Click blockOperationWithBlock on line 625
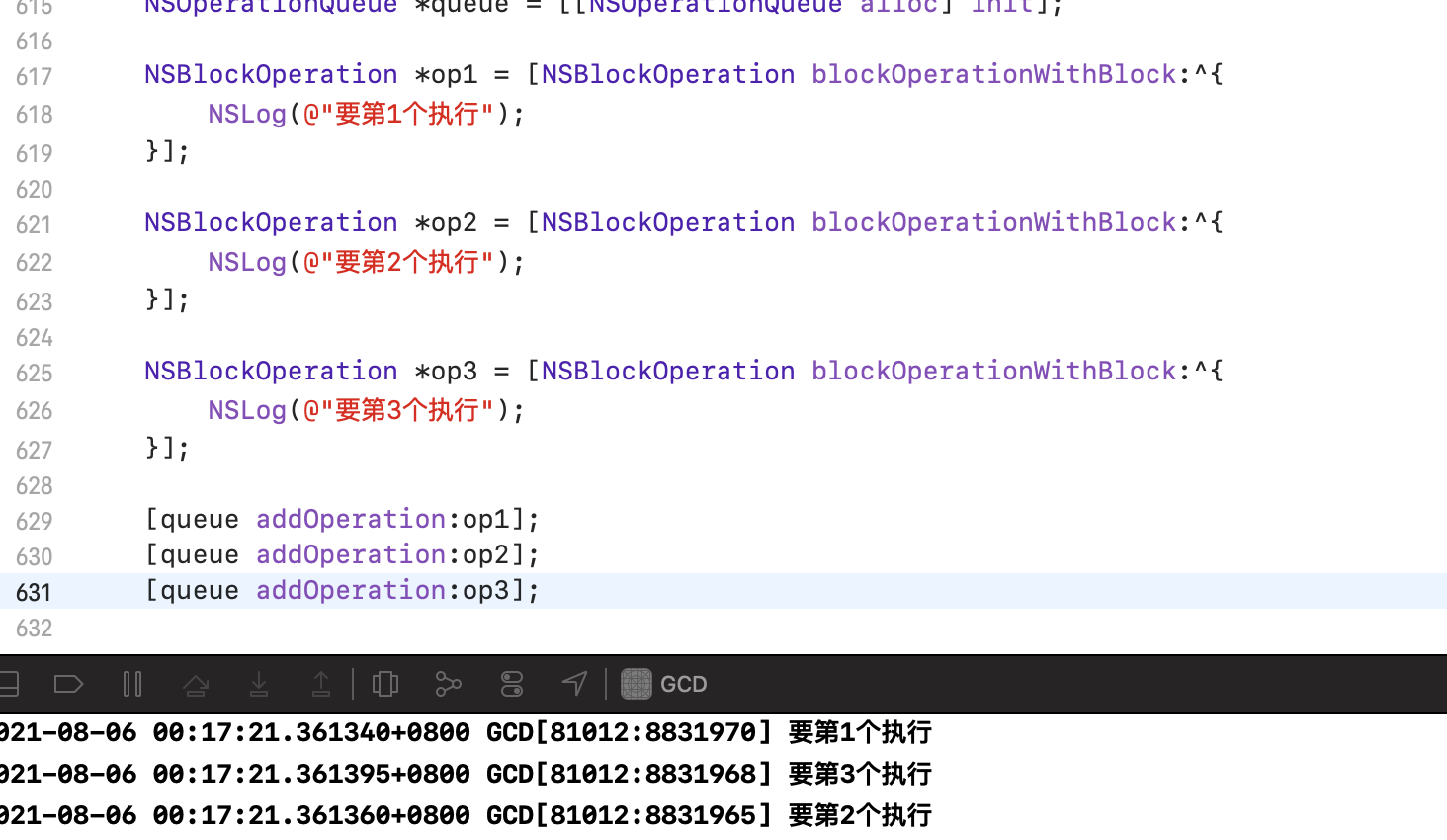Screen dimensions: 1447x840 pos(994,371)
